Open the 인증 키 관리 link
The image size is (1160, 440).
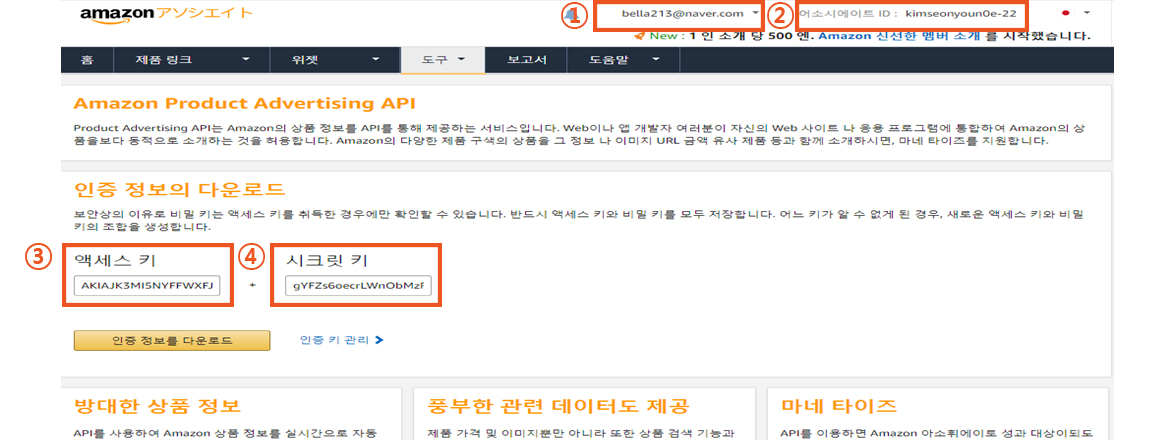pos(341,340)
